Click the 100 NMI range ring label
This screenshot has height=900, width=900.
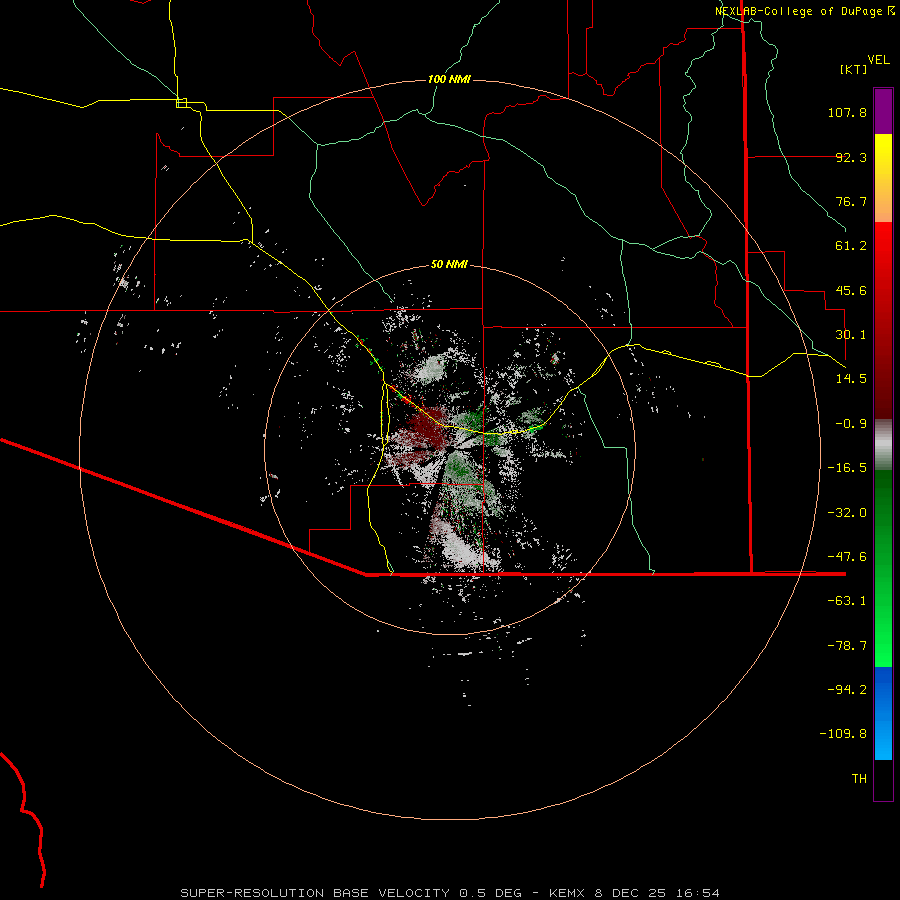[449, 79]
